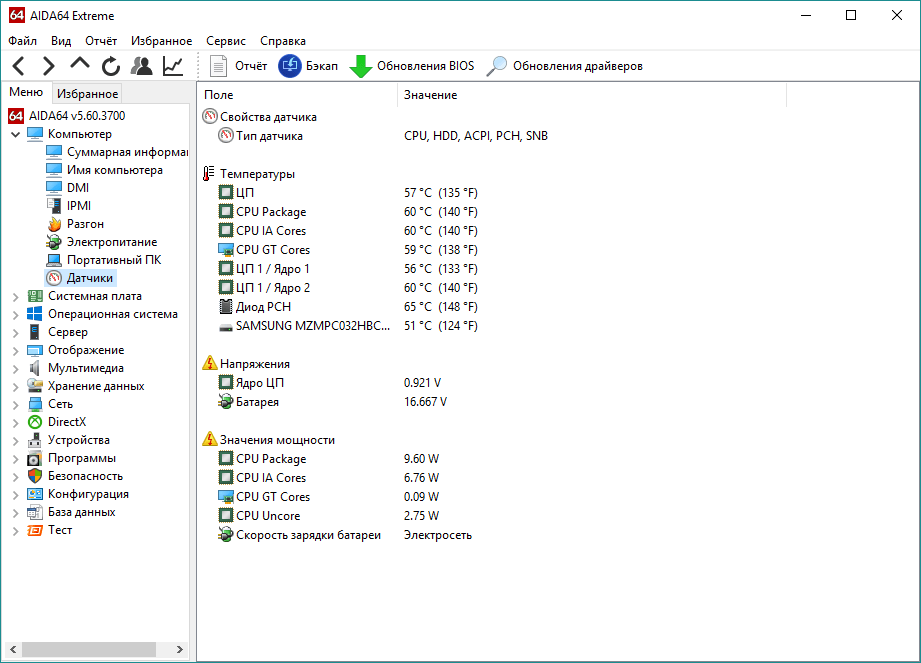921x663 pixels.
Task: Select the AIDA64 v5.60.3700 root icon
Action: point(16,116)
